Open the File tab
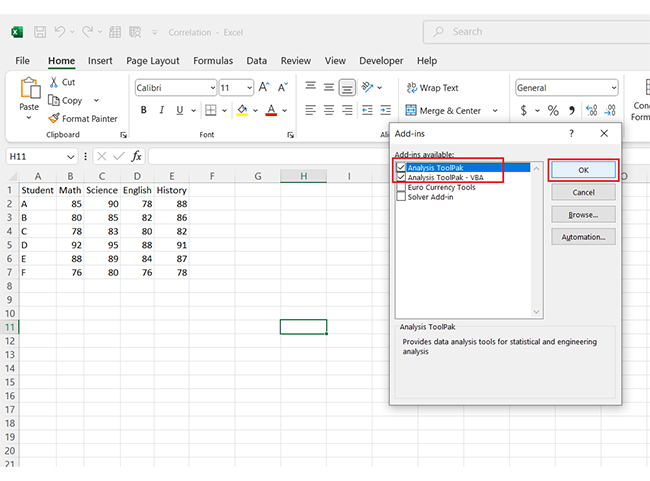Viewport: 650px width, 481px height. [22, 61]
